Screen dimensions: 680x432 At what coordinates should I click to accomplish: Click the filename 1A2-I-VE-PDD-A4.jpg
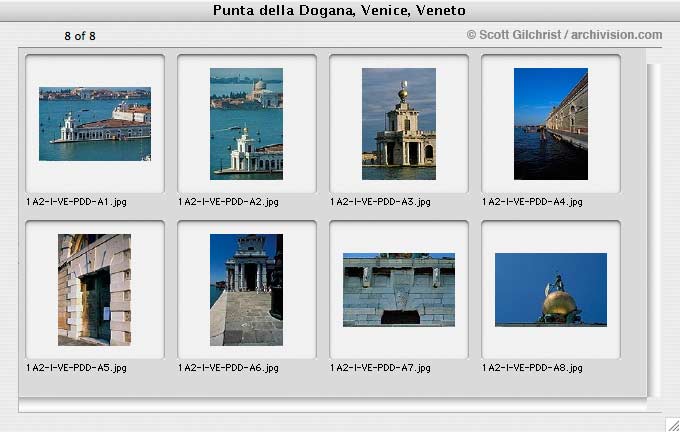(x=532, y=202)
